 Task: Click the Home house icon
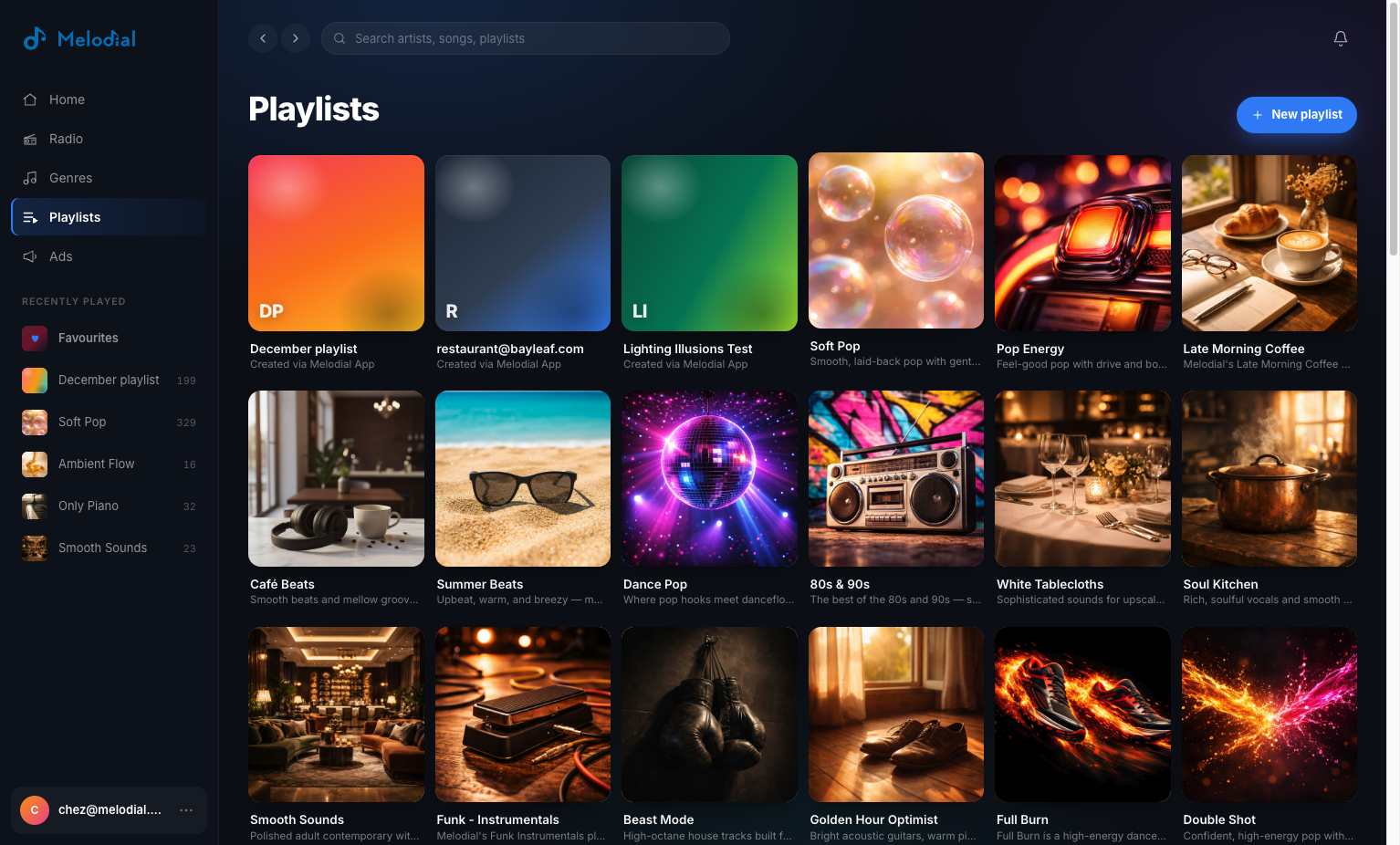click(x=30, y=99)
